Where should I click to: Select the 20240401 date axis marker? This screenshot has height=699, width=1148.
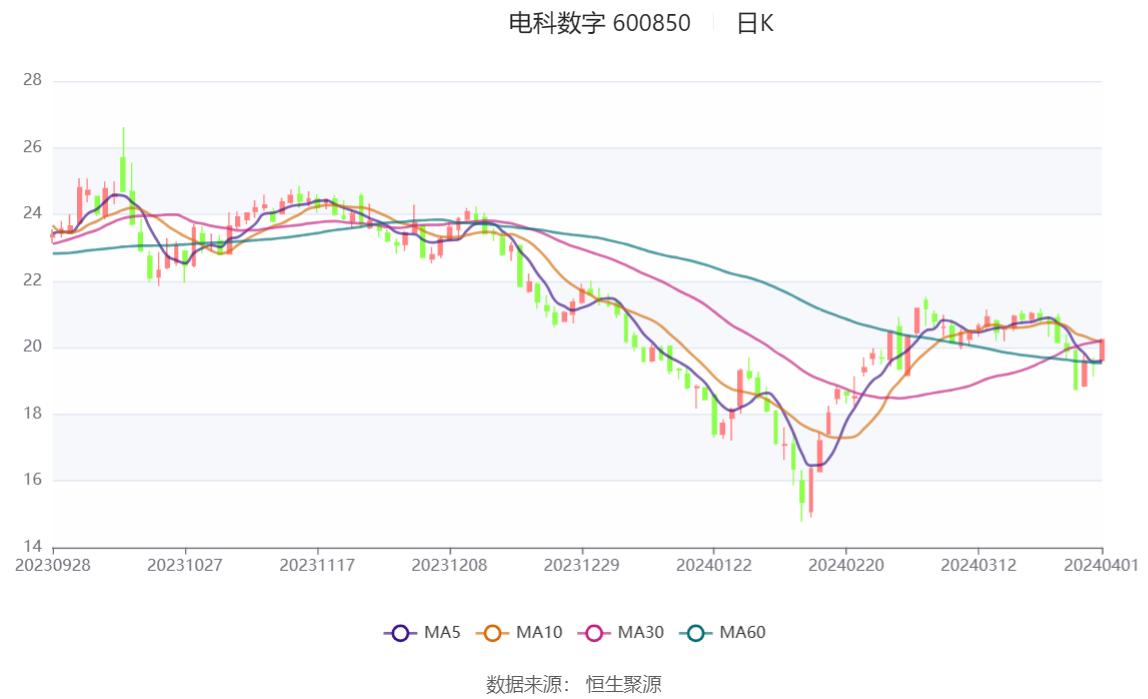(x=1101, y=565)
